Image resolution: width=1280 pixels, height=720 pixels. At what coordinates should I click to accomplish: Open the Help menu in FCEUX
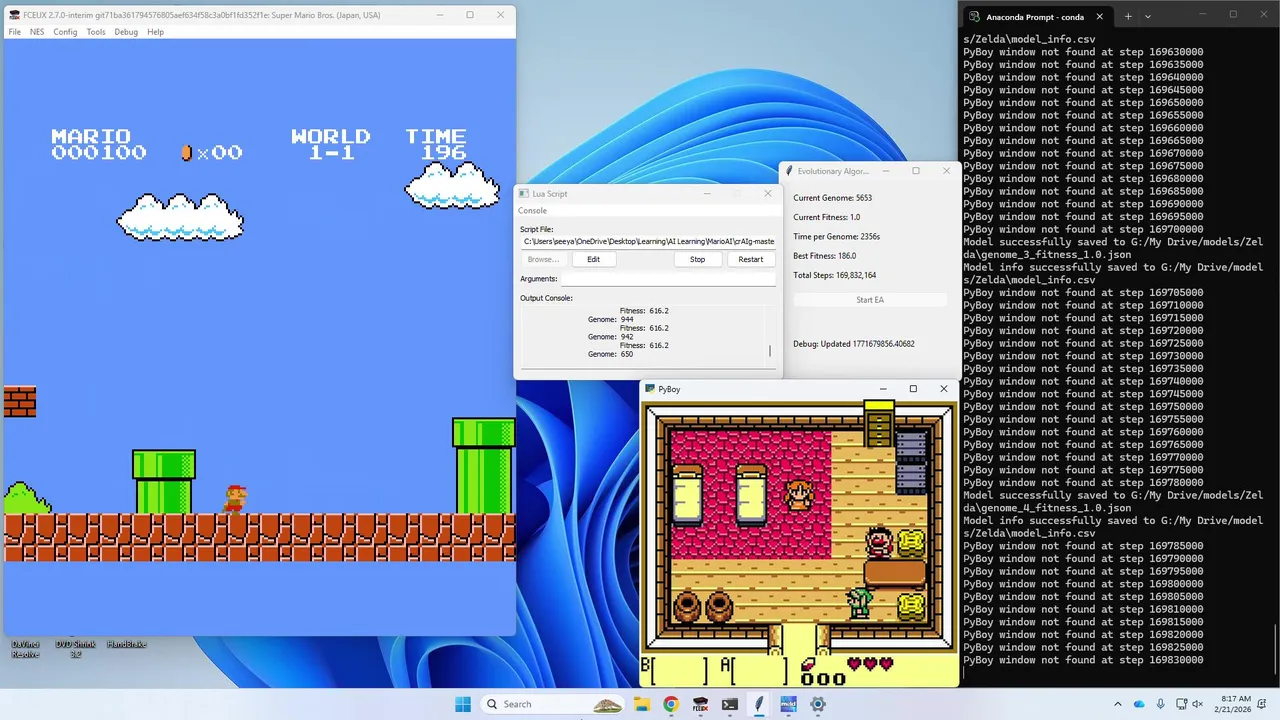pyautogui.click(x=155, y=32)
